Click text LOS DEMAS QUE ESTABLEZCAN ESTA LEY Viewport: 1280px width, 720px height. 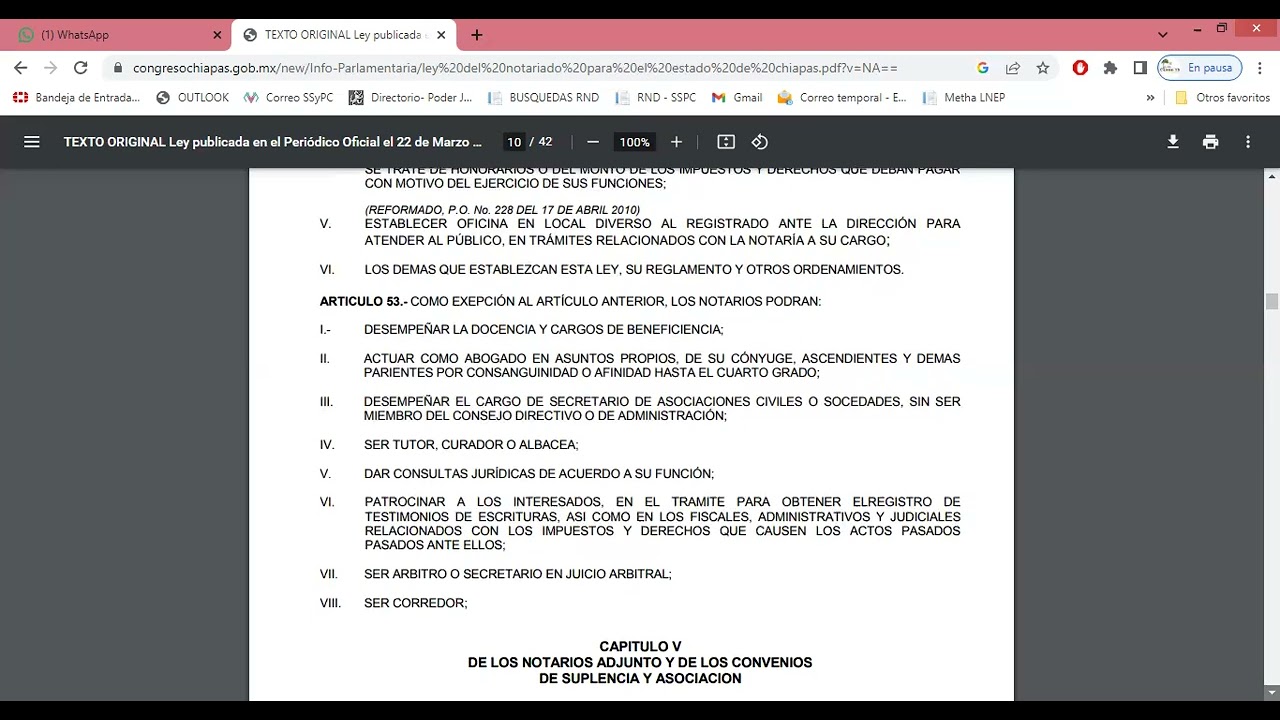[634, 270]
